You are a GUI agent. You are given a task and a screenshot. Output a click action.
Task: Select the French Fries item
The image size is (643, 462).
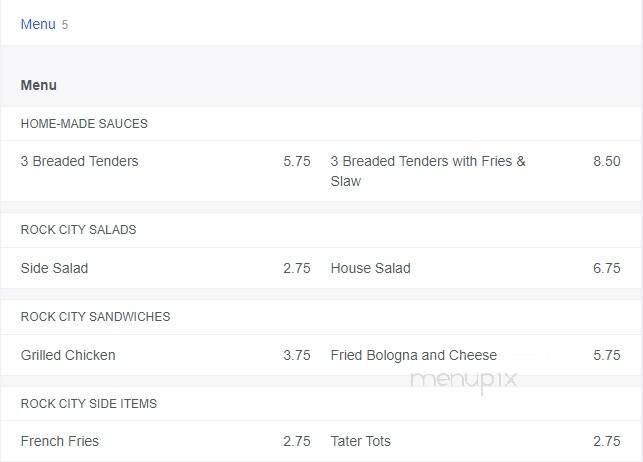point(60,441)
